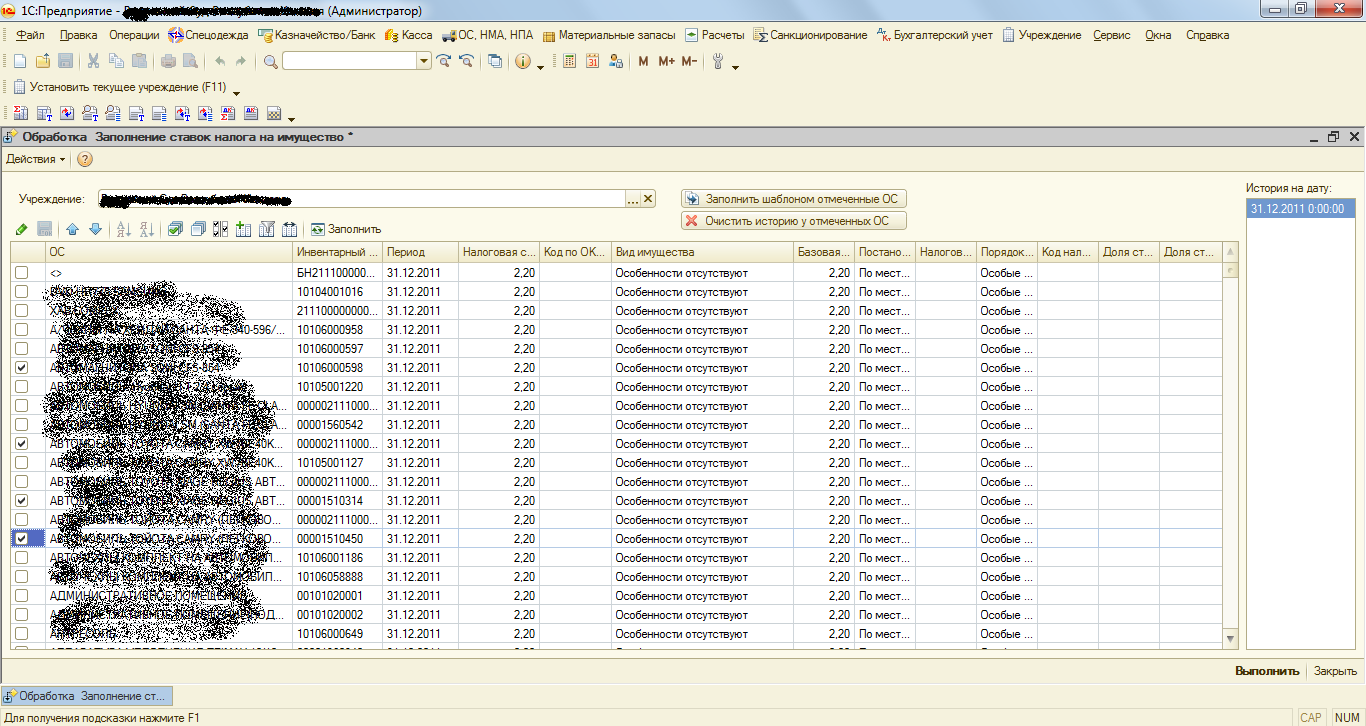The height and width of the screenshot is (726, 1366).
Task: Click the Invert checkmarks icon
Action: [x=221, y=229]
